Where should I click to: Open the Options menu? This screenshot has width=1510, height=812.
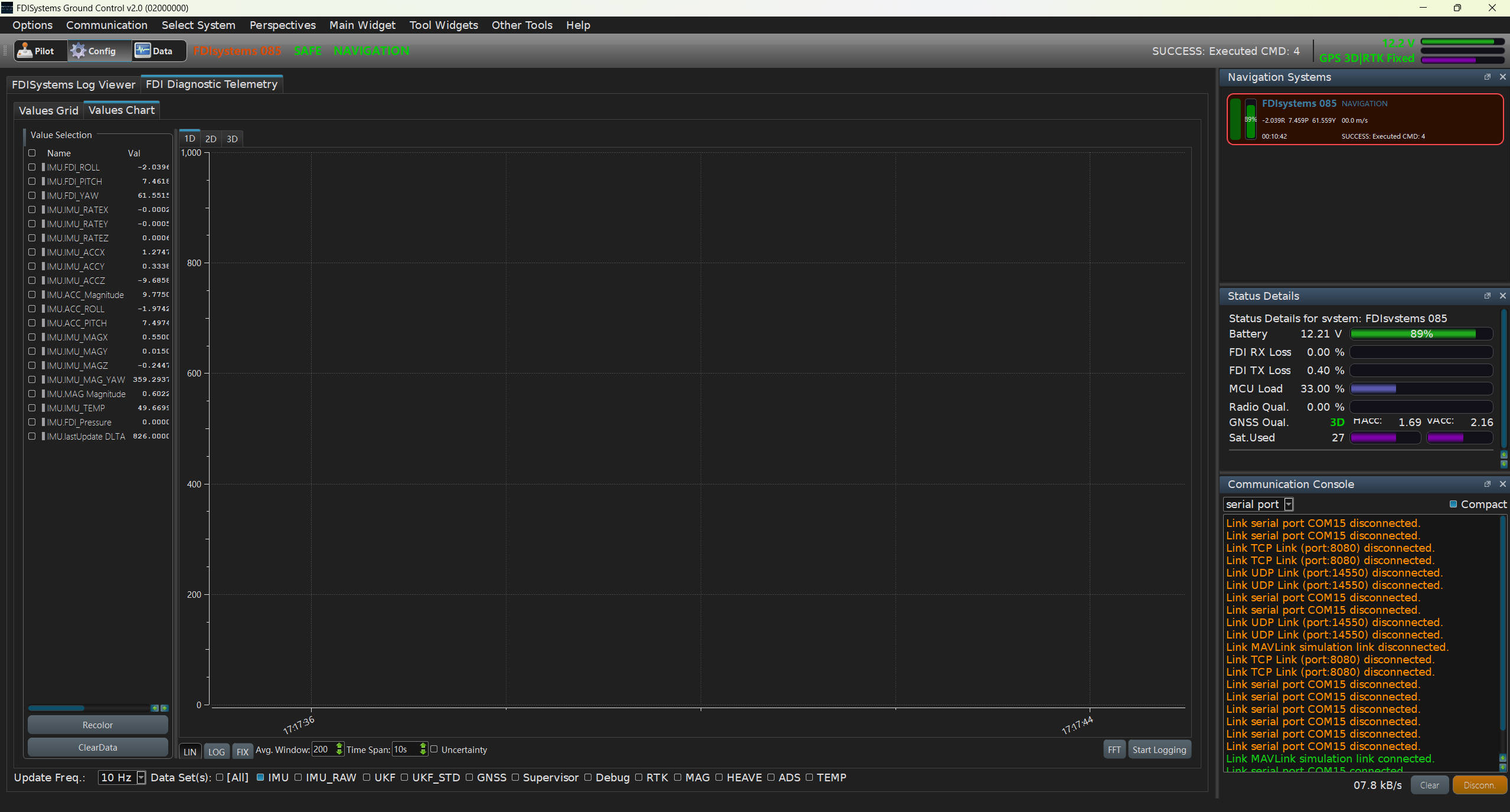point(32,25)
